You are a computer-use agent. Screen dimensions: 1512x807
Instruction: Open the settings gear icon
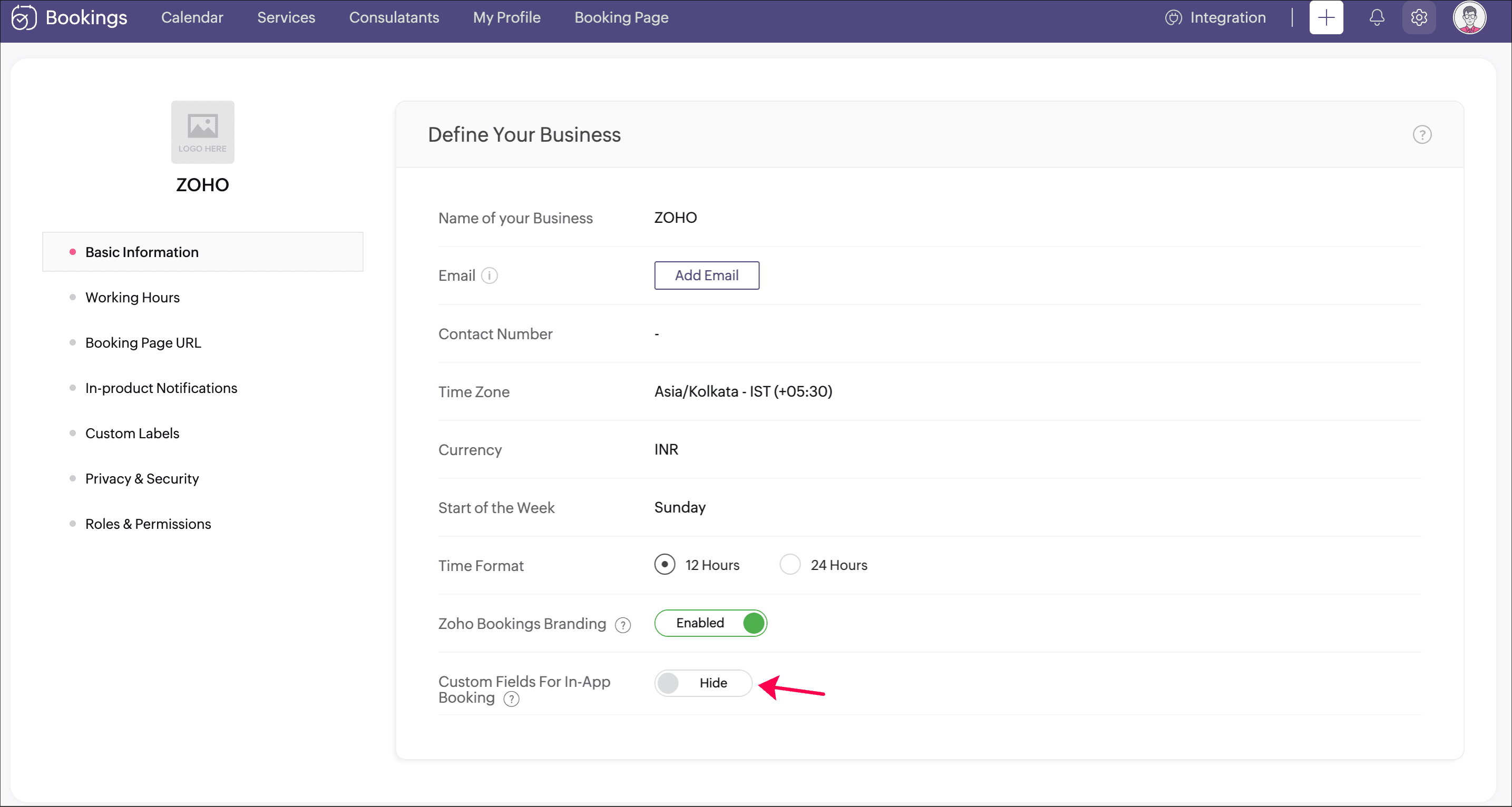tap(1419, 17)
